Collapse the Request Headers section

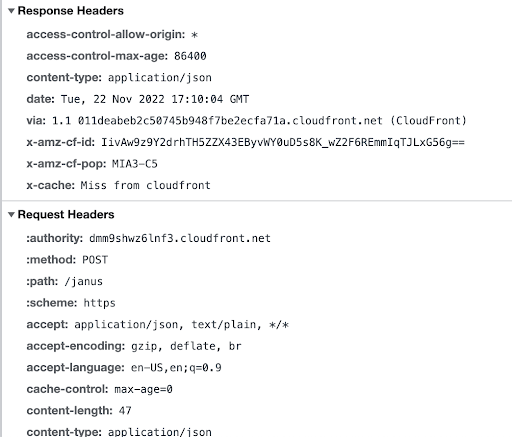coord(11,215)
